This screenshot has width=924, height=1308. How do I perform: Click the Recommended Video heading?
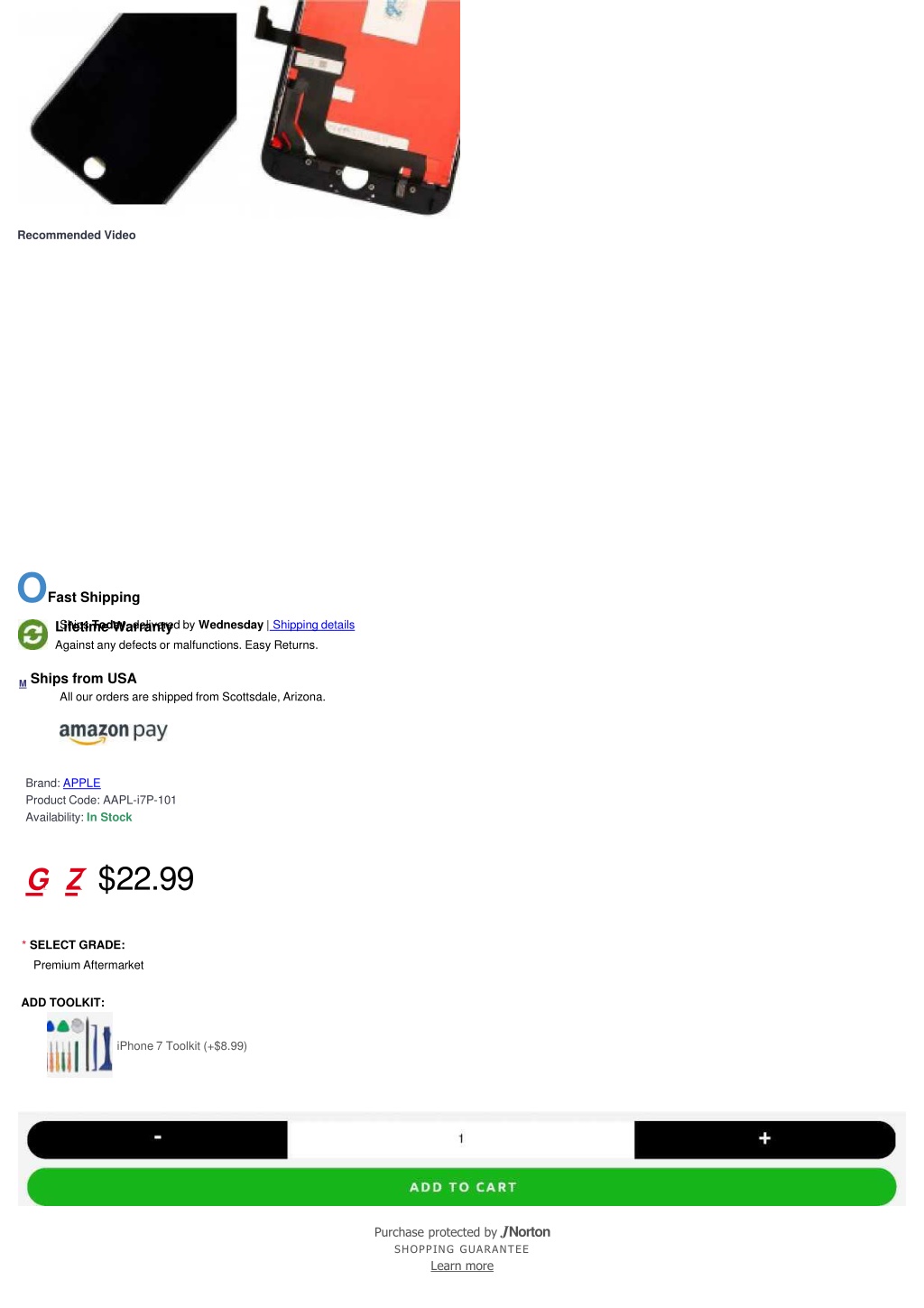(x=77, y=235)
